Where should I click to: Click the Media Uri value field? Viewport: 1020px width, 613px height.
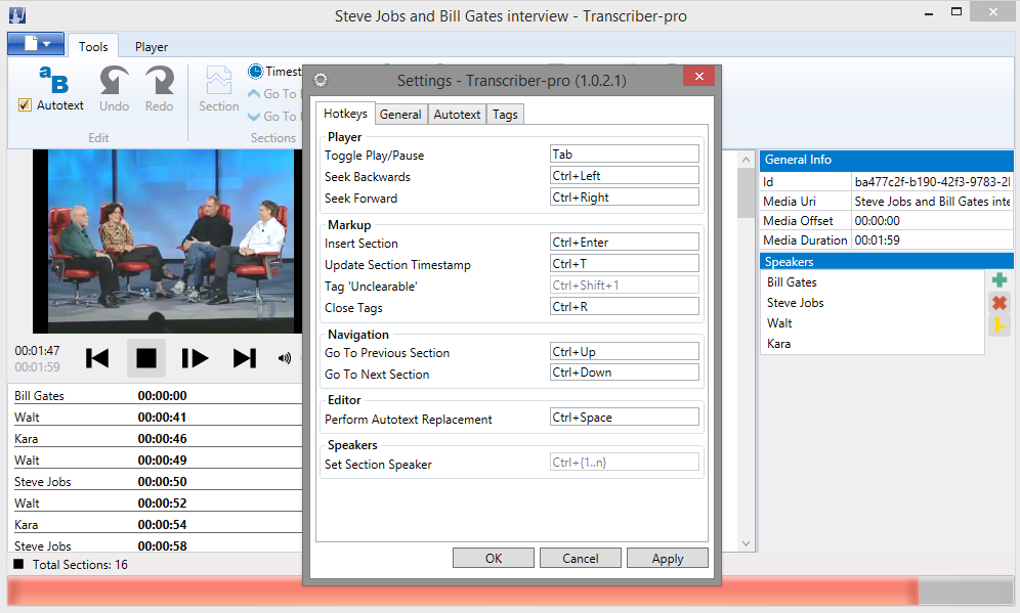(x=932, y=201)
